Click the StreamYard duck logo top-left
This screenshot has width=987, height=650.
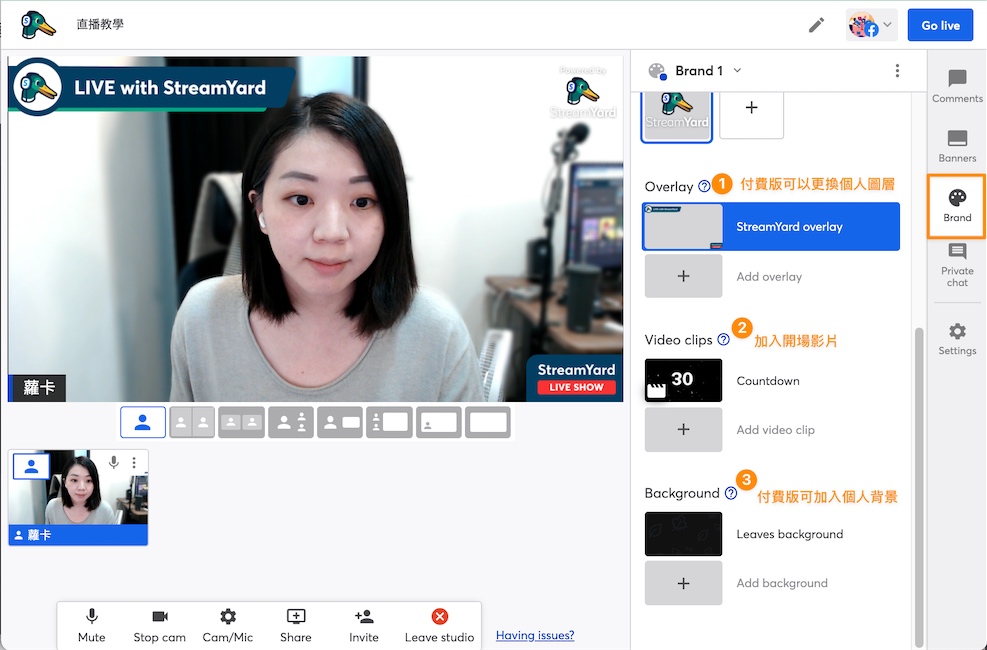[38, 25]
